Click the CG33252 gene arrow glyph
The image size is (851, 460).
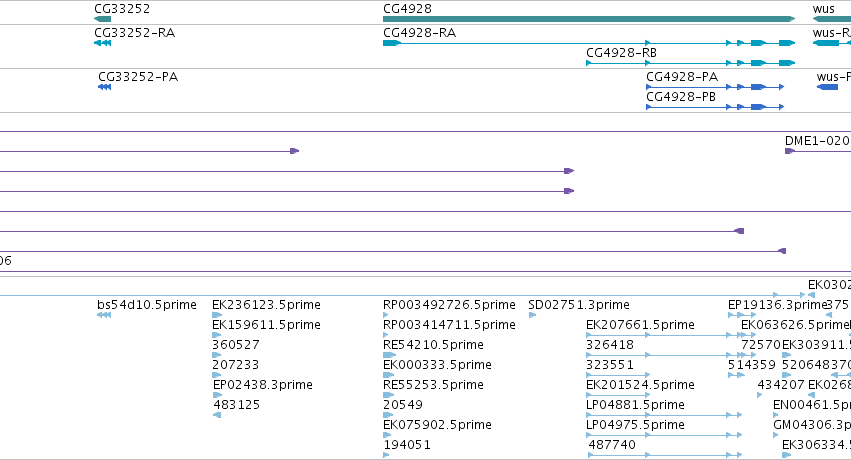[103, 19]
